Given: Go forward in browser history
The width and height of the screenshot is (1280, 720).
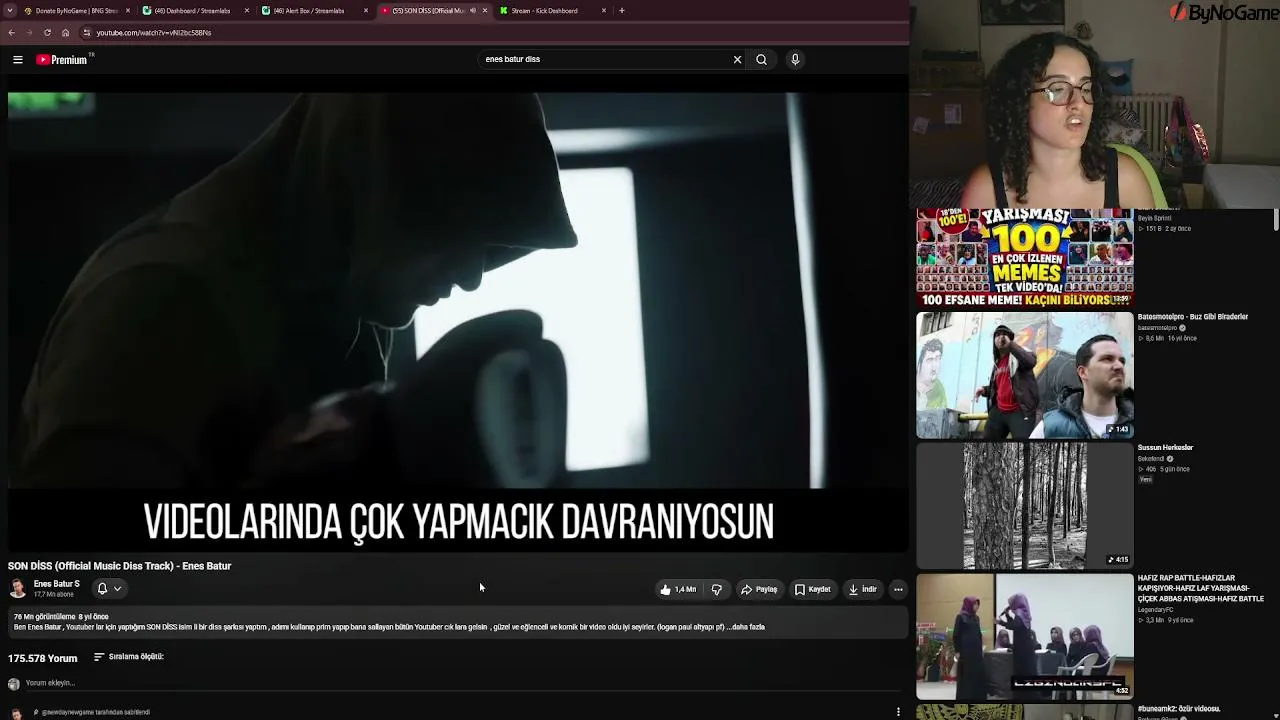Looking at the screenshot, I should (x=29, y=33).
